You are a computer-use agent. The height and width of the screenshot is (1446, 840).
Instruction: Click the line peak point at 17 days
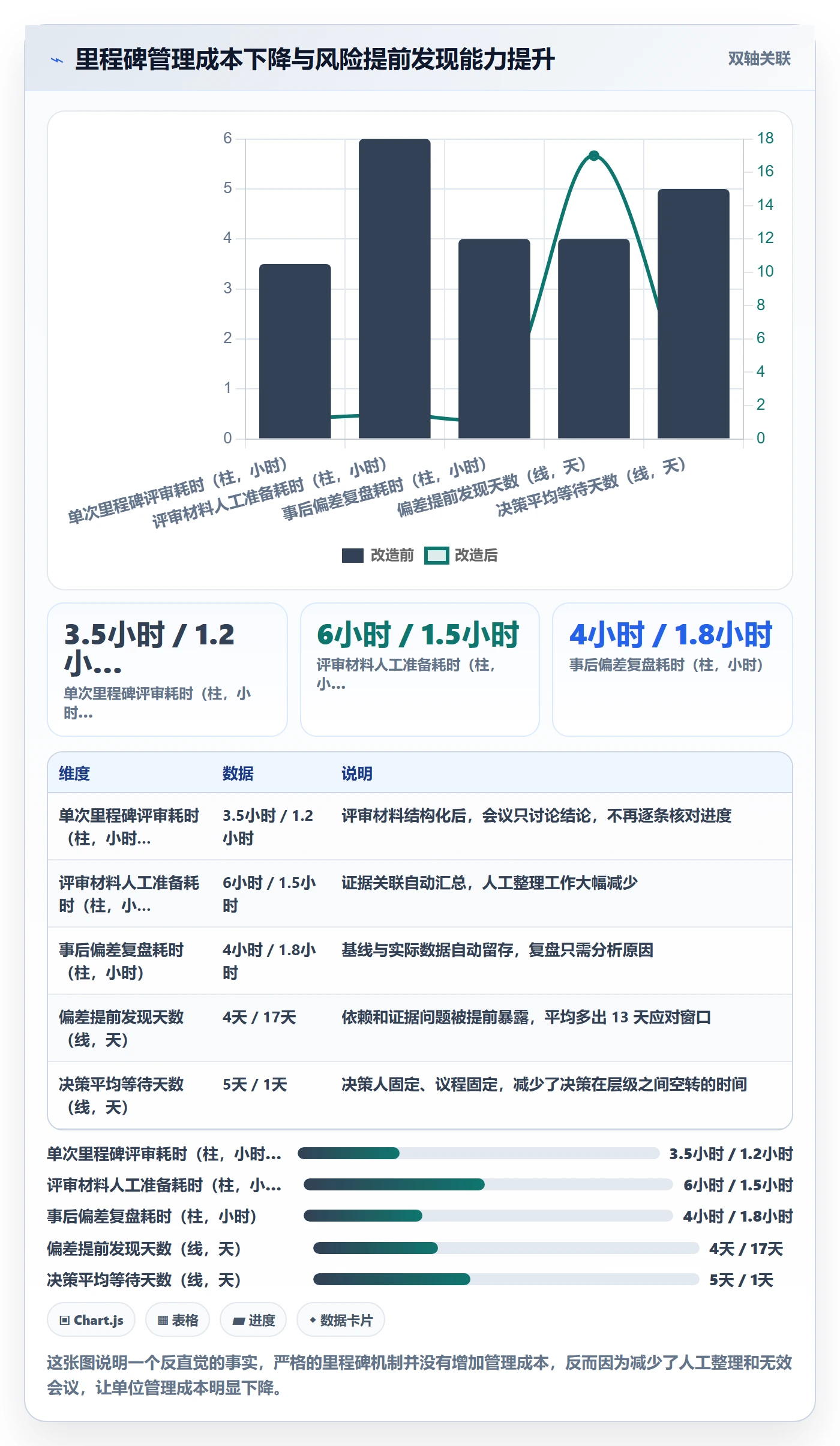(x=594, y=156)
